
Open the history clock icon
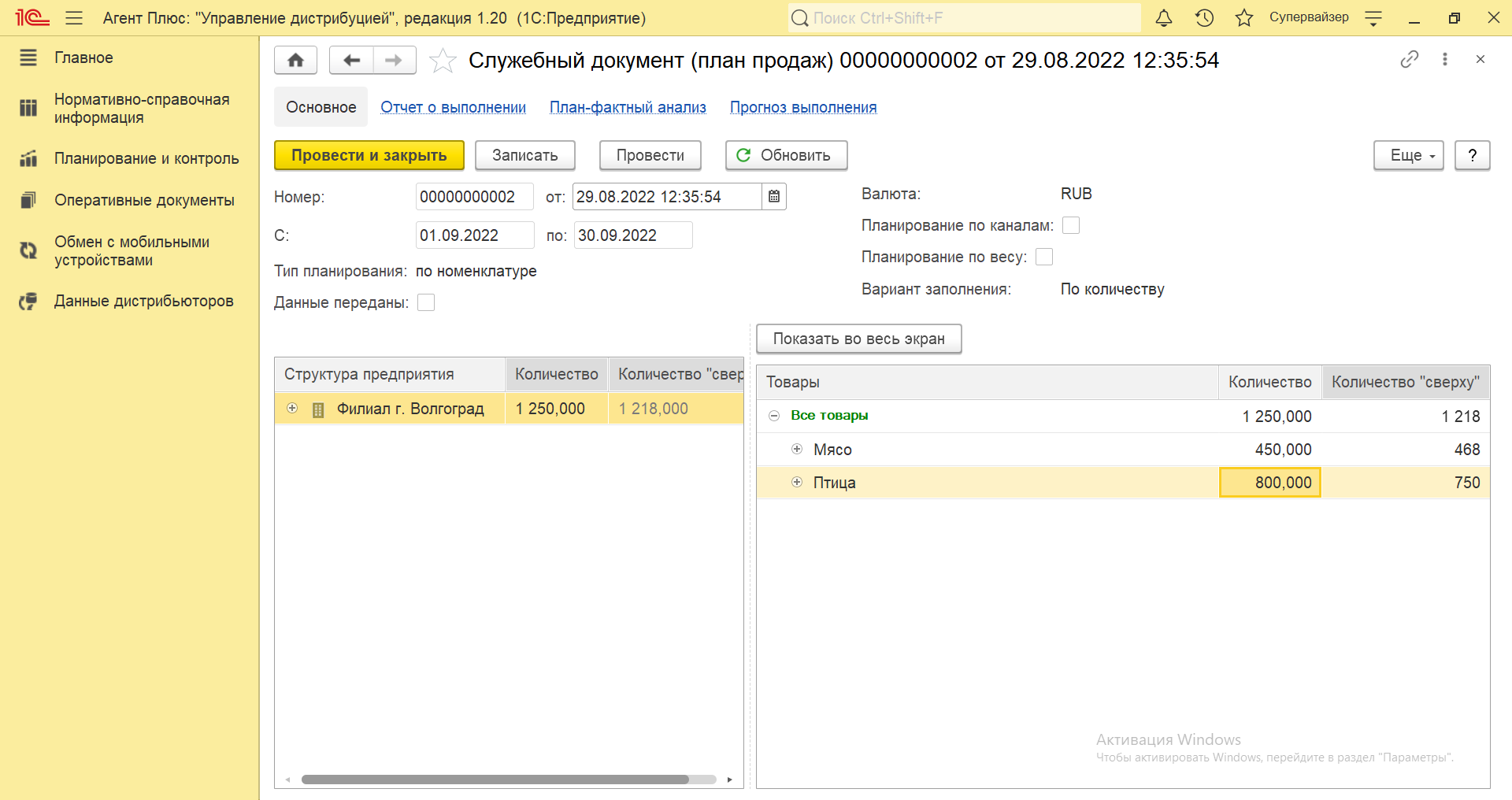tap(1204, 18)
